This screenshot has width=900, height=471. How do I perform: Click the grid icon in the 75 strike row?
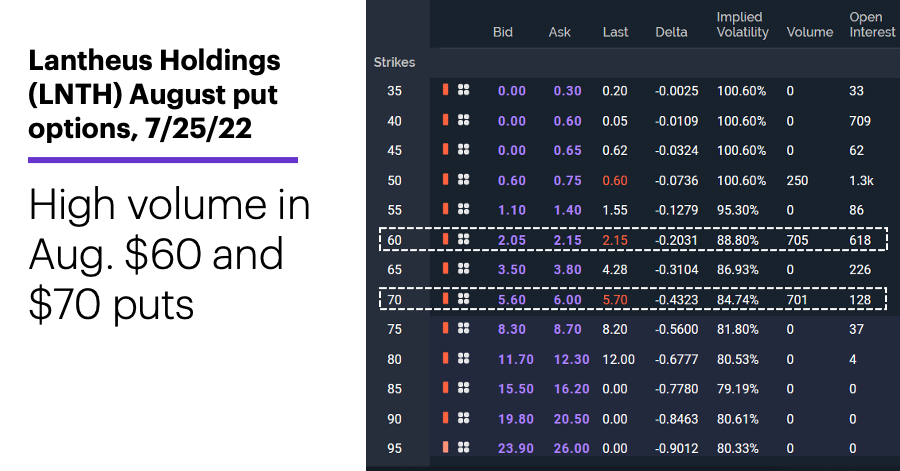pyautogui.click(x=463, y=328)
